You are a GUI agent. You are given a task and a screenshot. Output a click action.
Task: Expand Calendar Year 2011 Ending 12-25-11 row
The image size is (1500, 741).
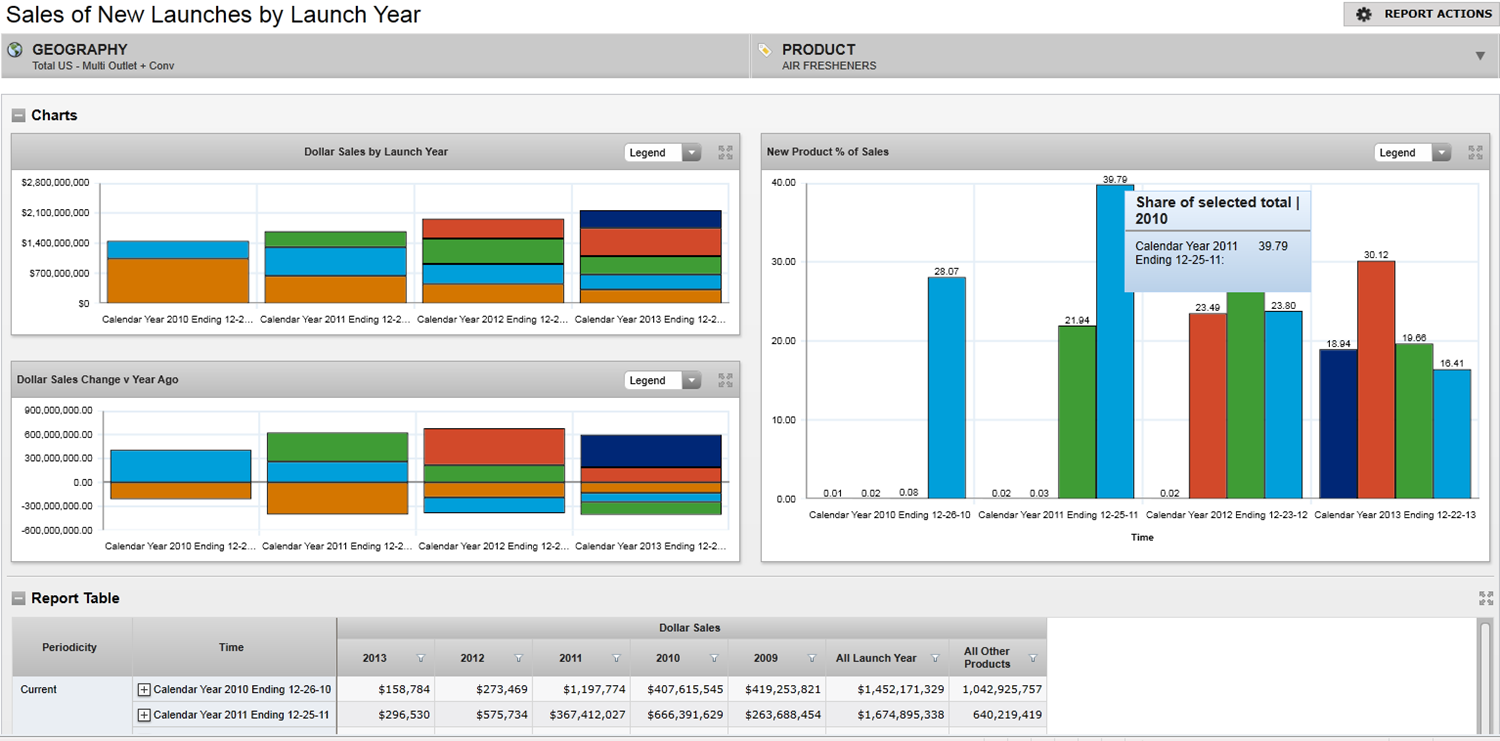(144, 715)
